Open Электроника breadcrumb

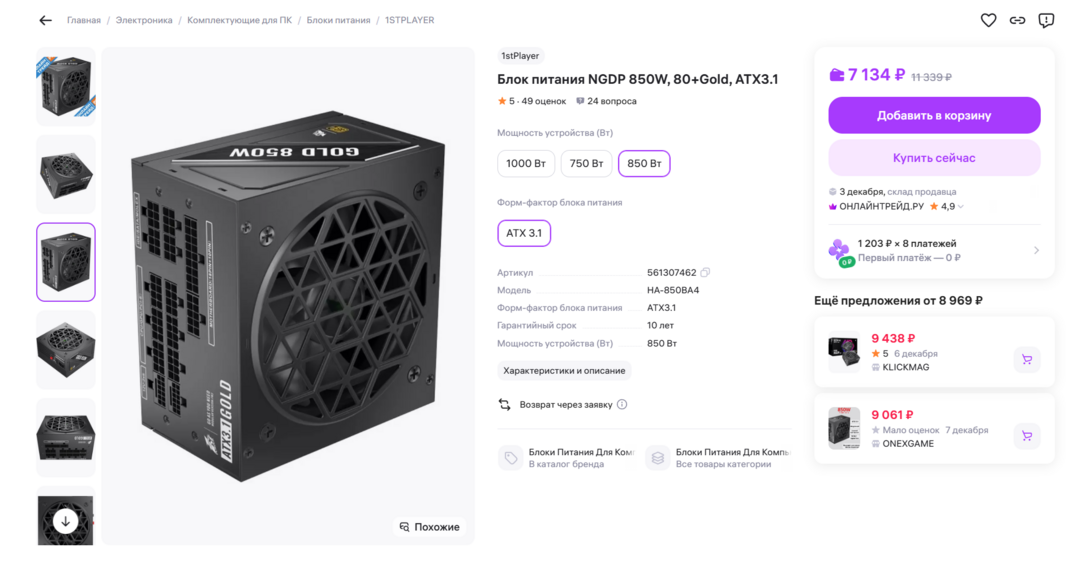point(144,20)
